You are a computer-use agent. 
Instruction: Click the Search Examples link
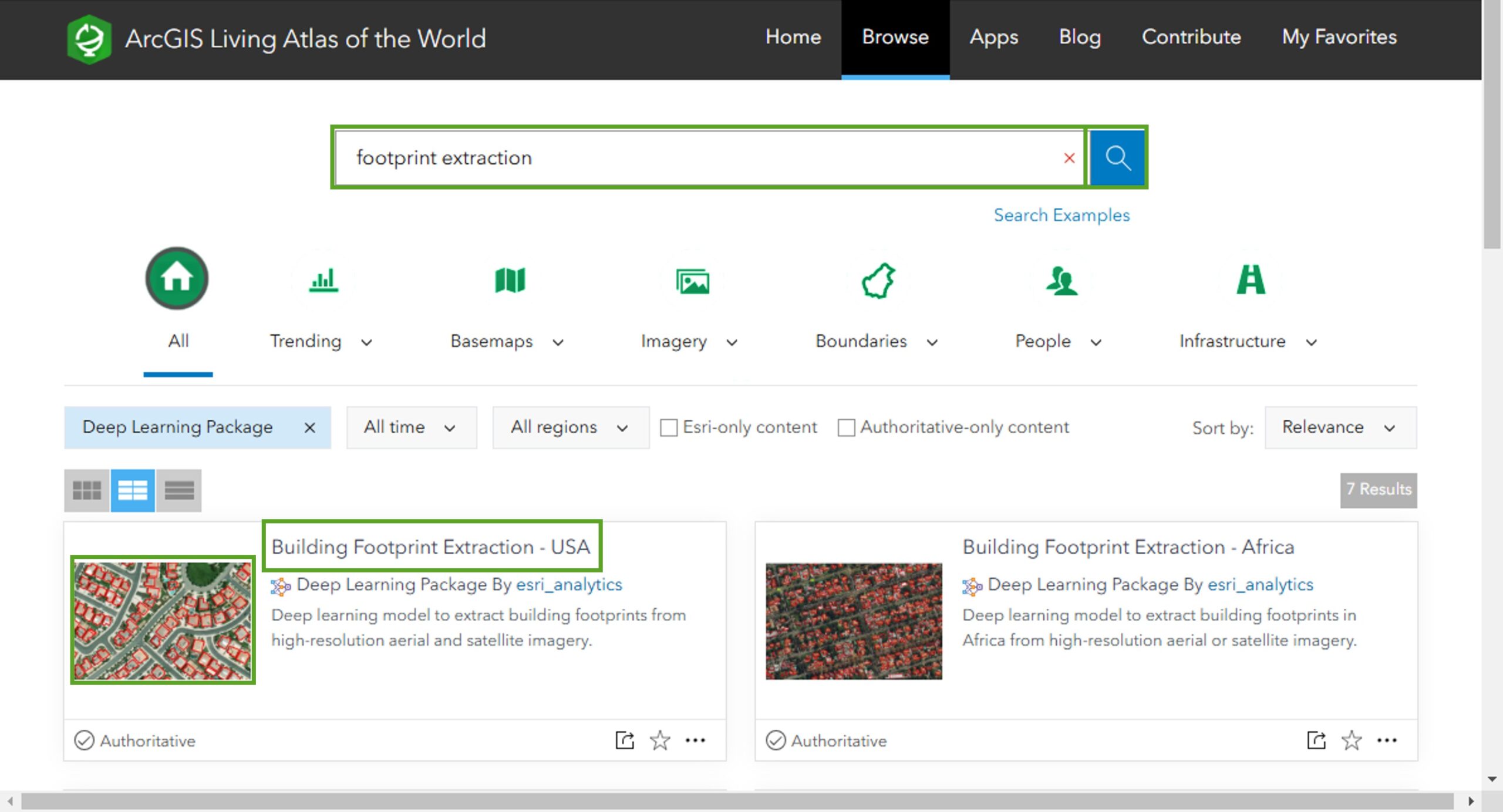(1061, 215)
